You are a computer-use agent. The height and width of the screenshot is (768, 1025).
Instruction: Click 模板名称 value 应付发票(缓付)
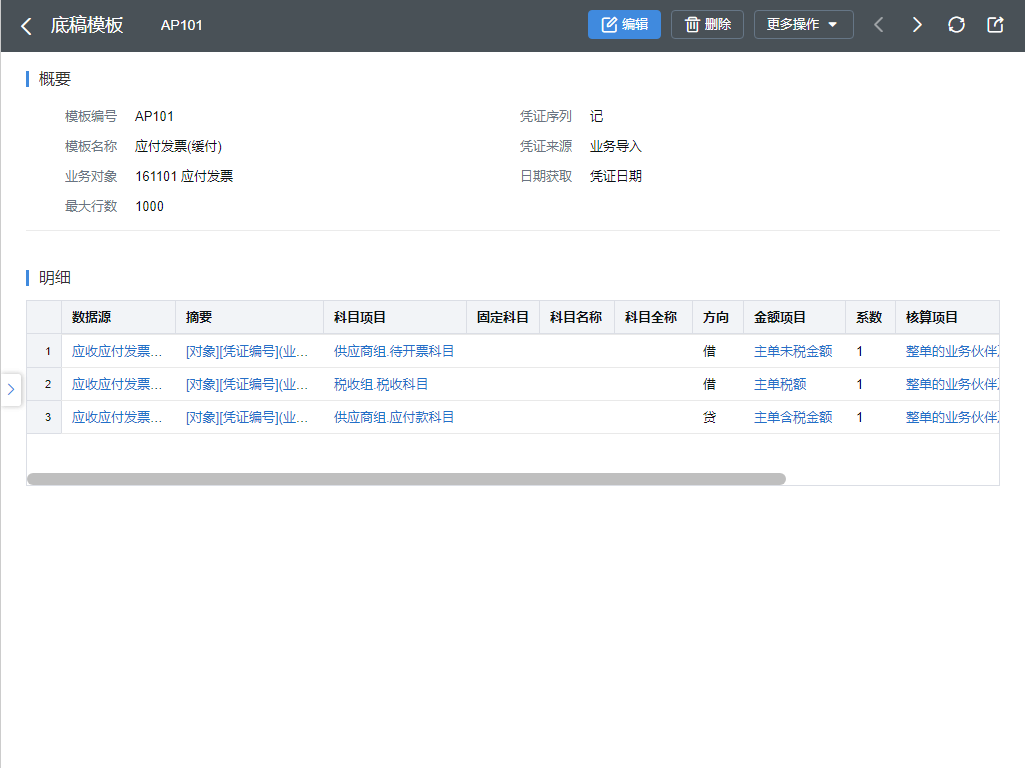[x=178, y=146]
